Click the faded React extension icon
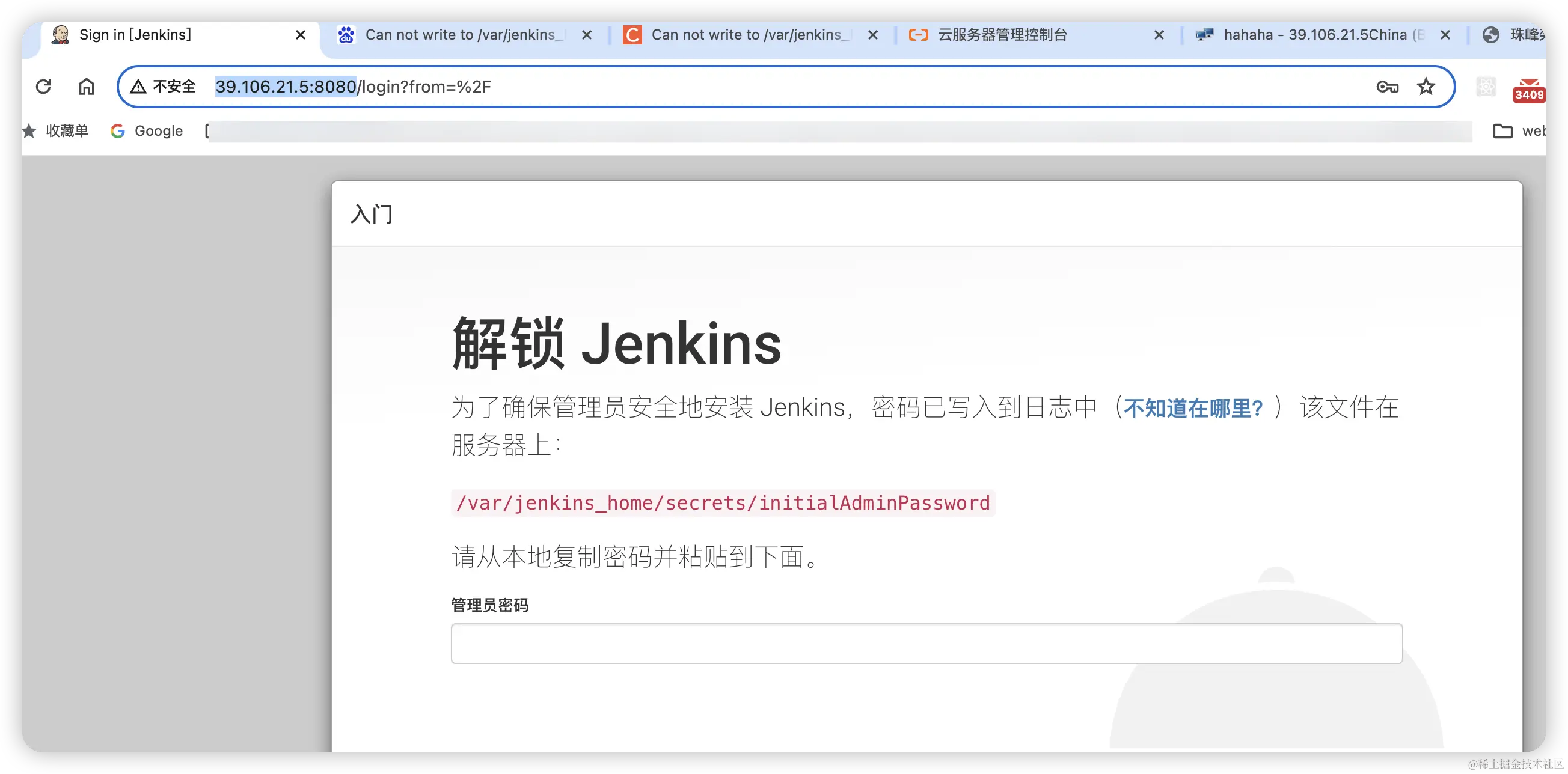Viewport: 1568px width, 774px height. point(1486,87)
